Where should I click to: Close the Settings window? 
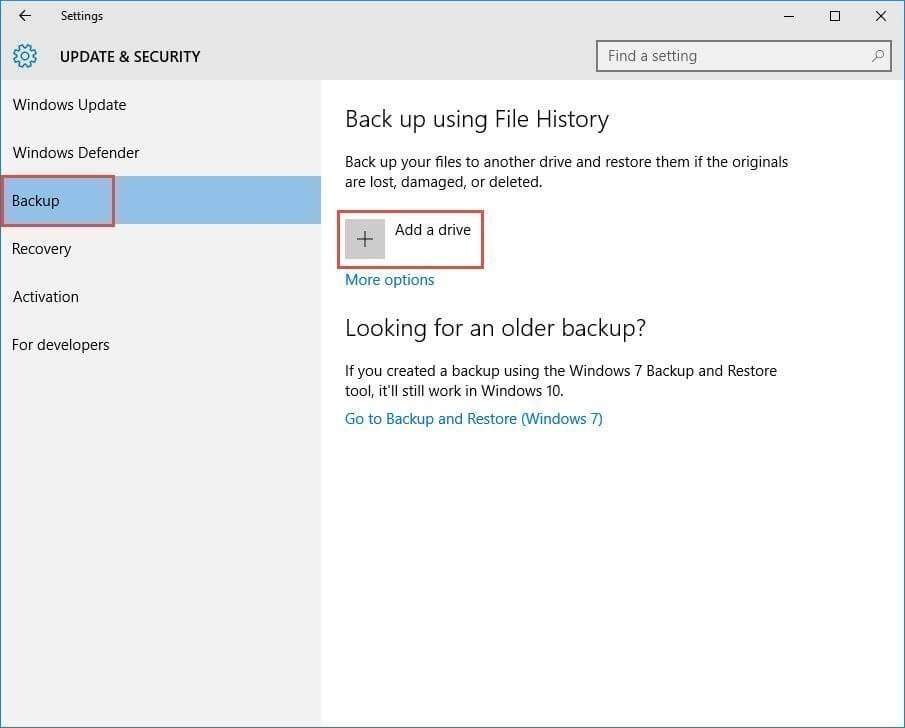click(880, 16)
